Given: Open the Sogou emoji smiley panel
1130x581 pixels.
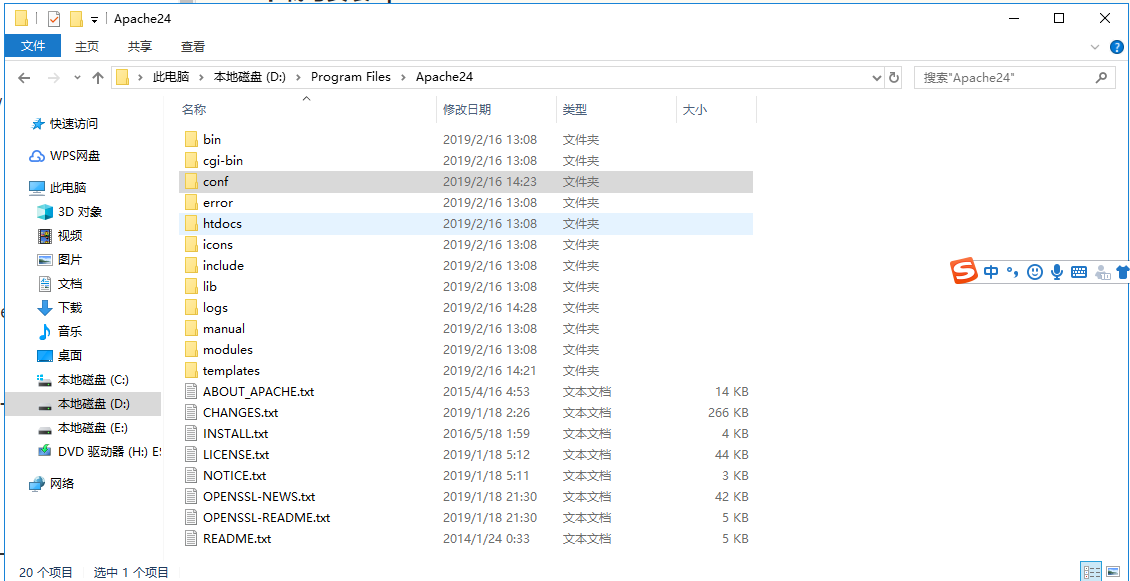Looking at the screenshot, I should (1035, 271).
